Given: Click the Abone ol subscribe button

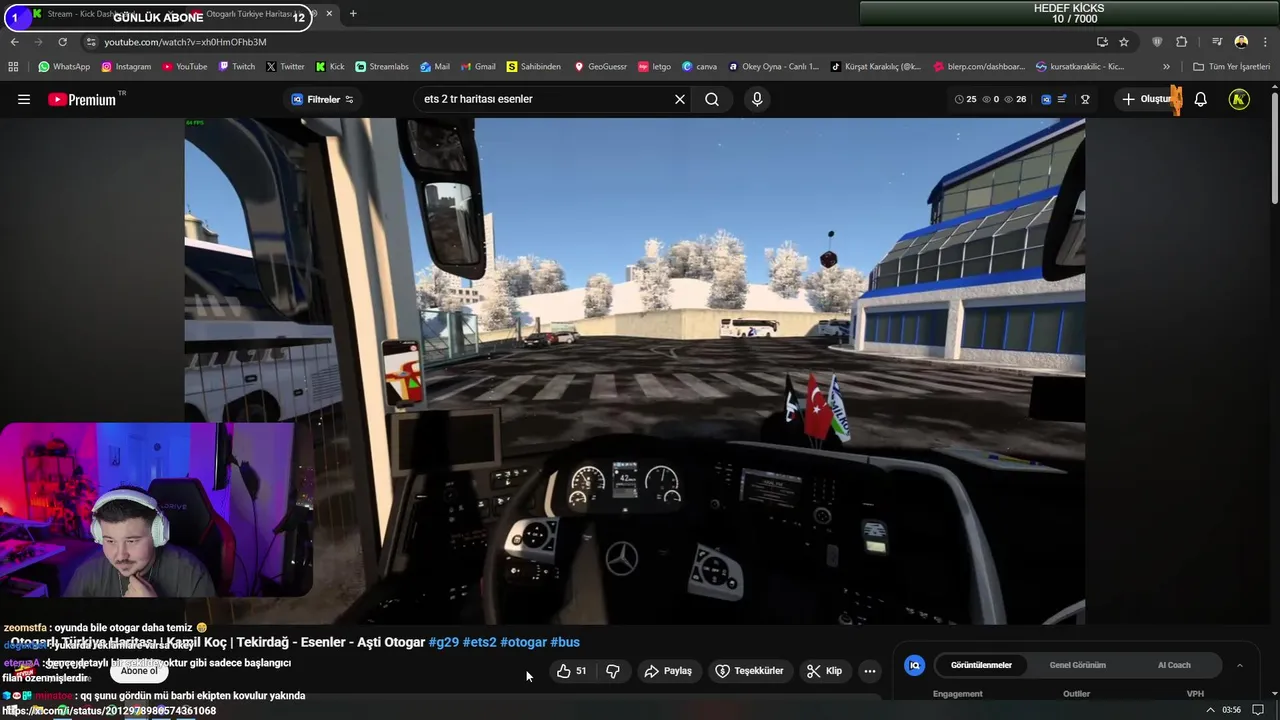Looking at the screenshot, I should click(139, 671).
